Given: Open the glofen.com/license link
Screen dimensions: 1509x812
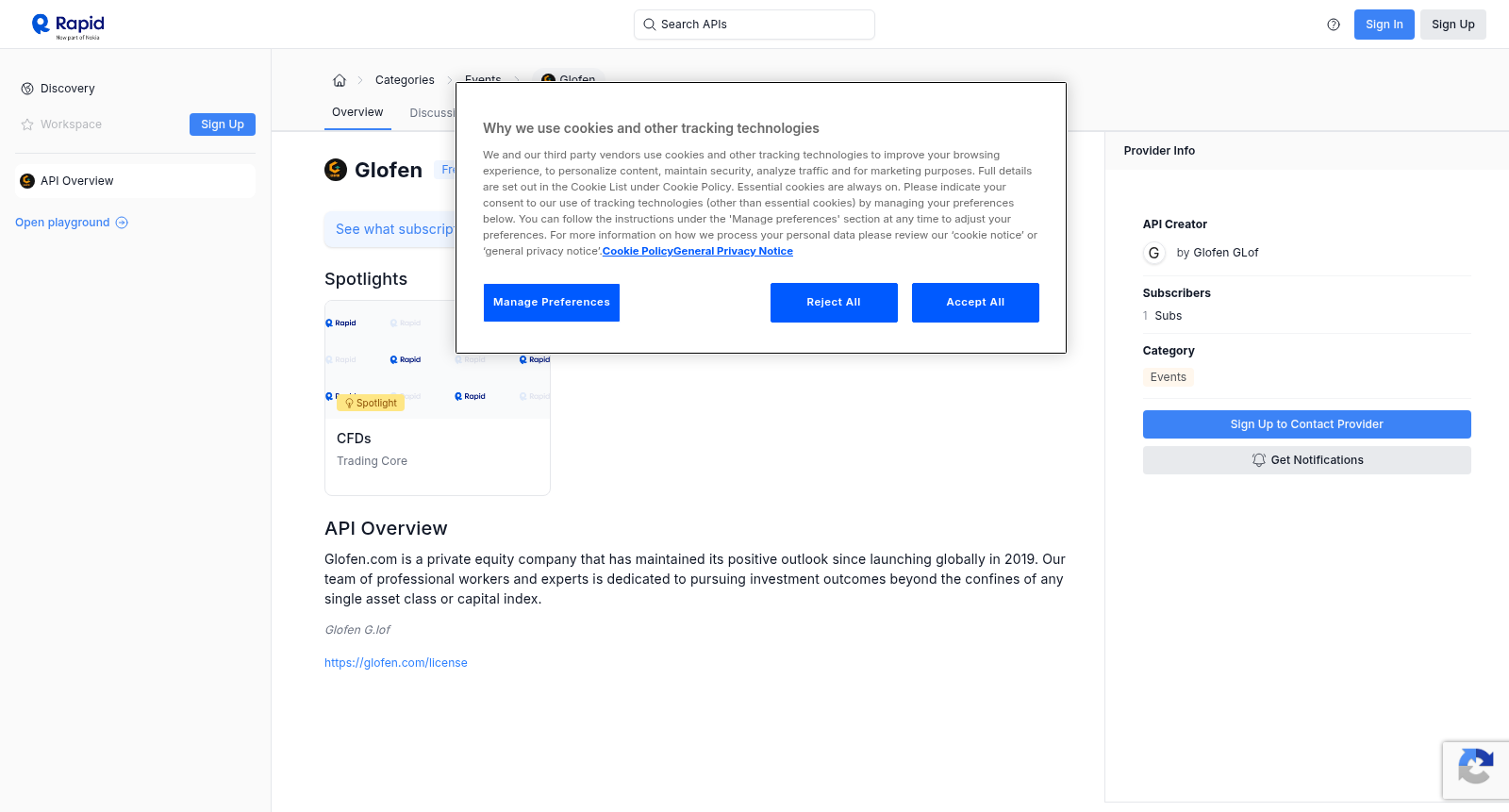Looking at the screenshot, I should pos(396,663).
